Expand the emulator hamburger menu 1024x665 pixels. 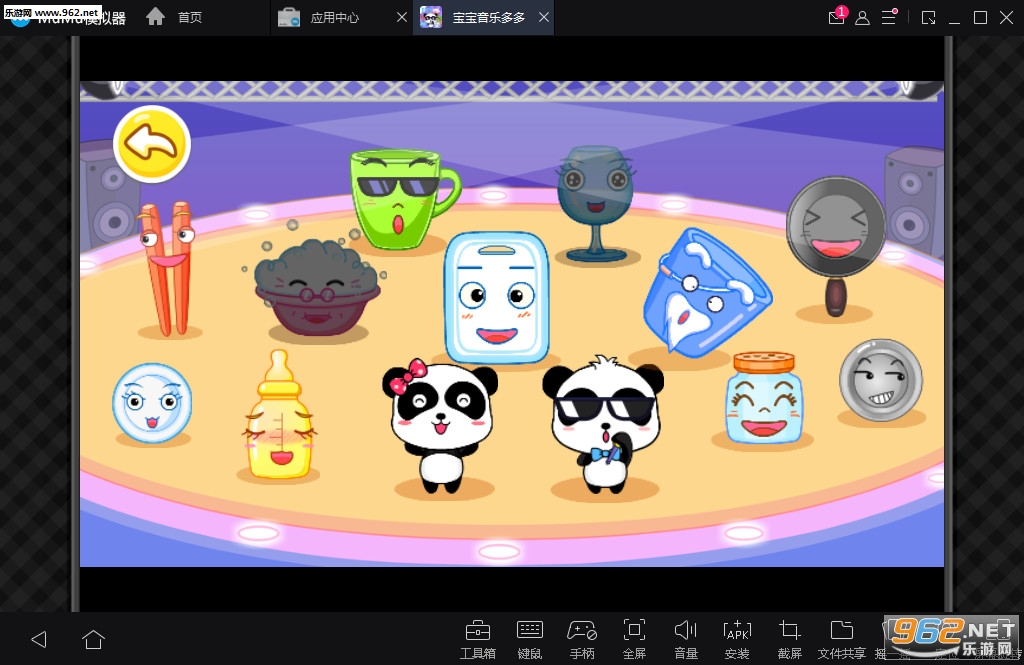pyautogui.click(x=888, y=18)
